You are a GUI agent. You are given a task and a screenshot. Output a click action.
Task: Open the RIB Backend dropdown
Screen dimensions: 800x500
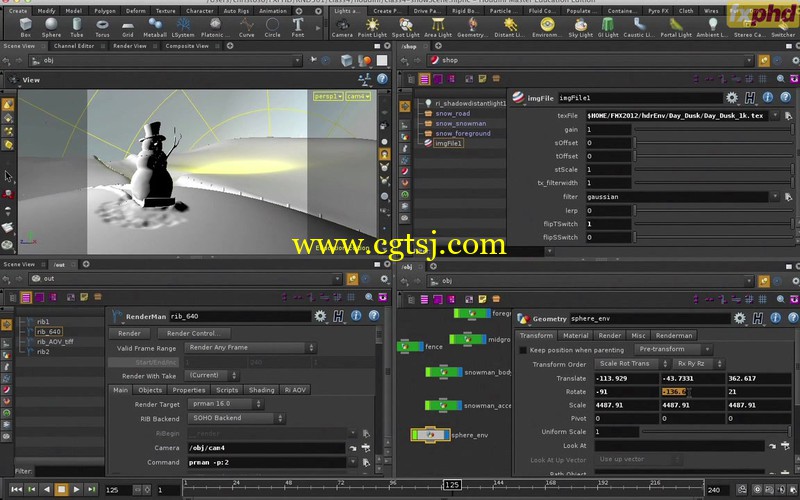(236, 418)
